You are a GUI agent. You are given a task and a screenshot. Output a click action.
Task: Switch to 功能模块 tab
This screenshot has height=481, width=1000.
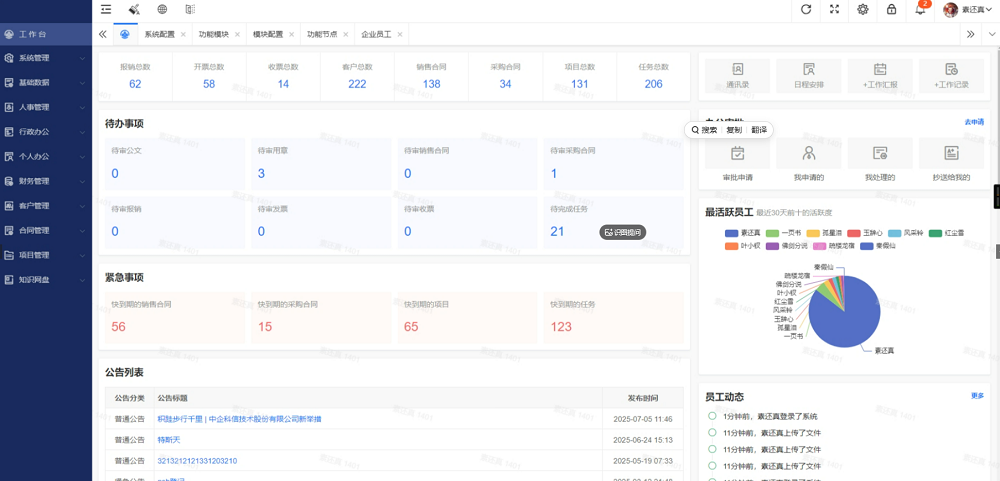214,34
